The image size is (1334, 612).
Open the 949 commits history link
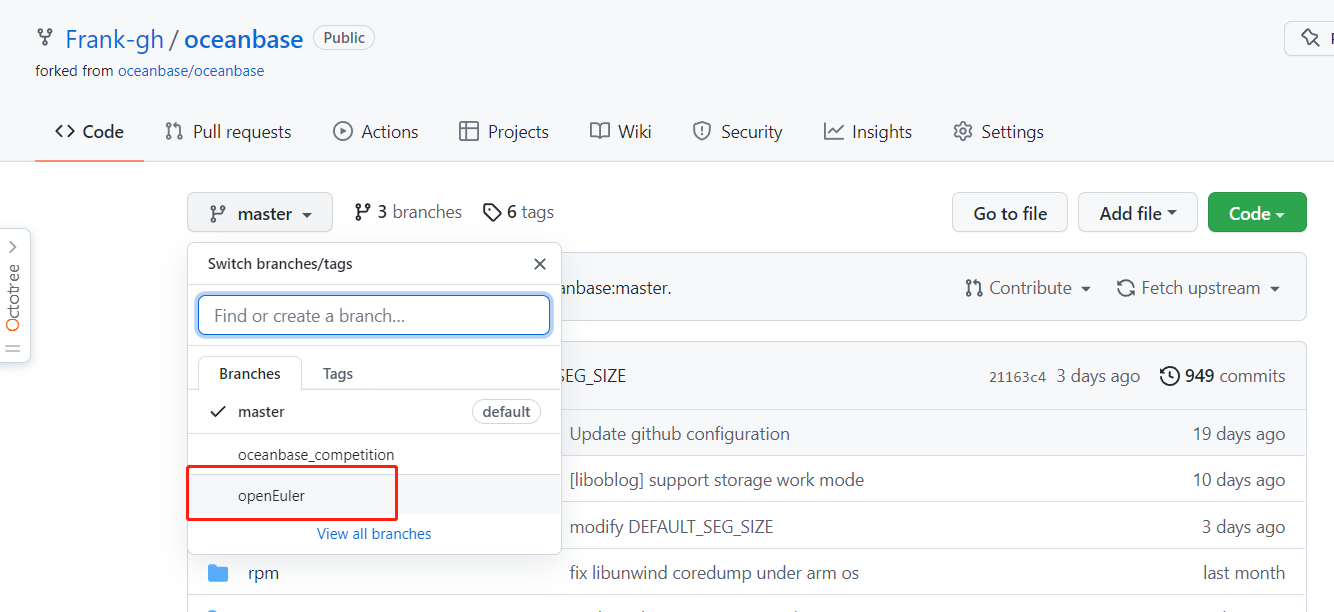[x=1222, y=376]
